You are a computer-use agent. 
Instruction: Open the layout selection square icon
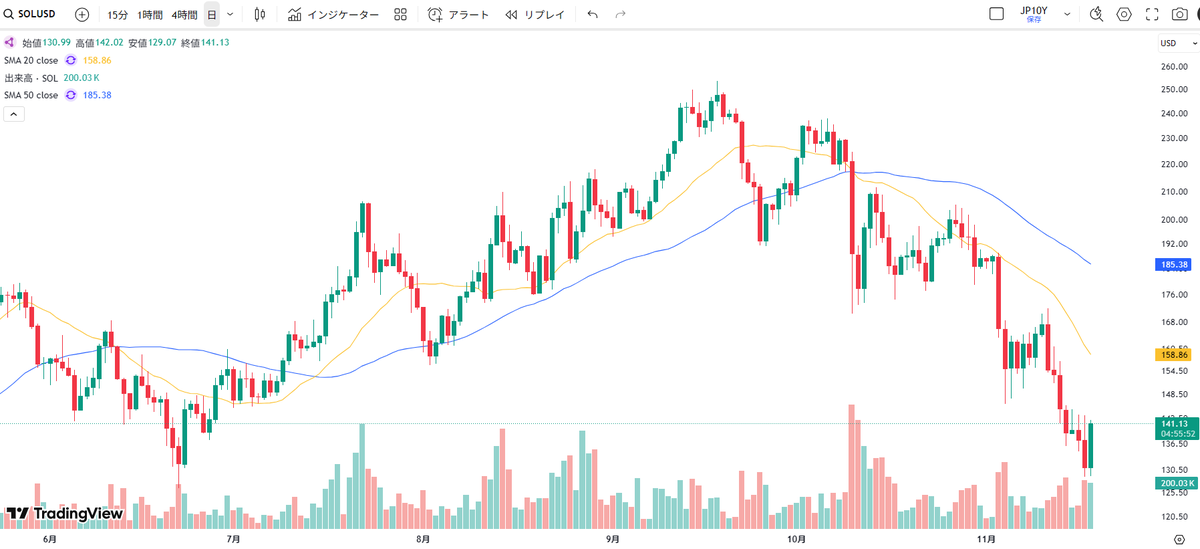click(996, 14)
